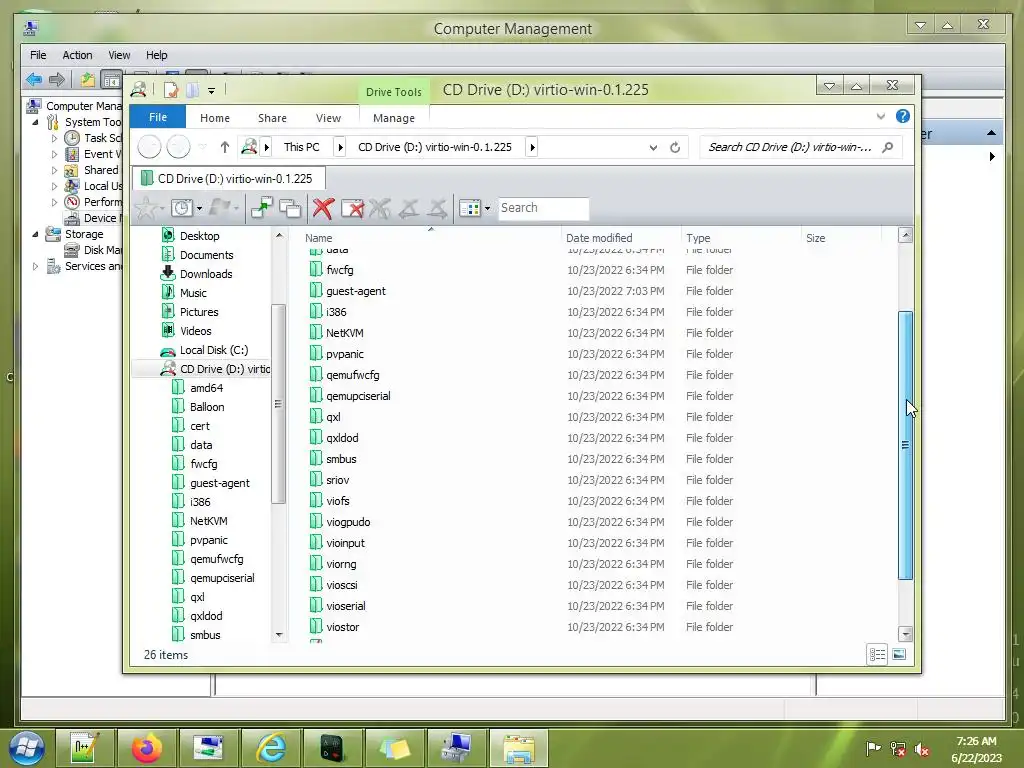Open the File menu in Computer Management

(x=38, y=55)
